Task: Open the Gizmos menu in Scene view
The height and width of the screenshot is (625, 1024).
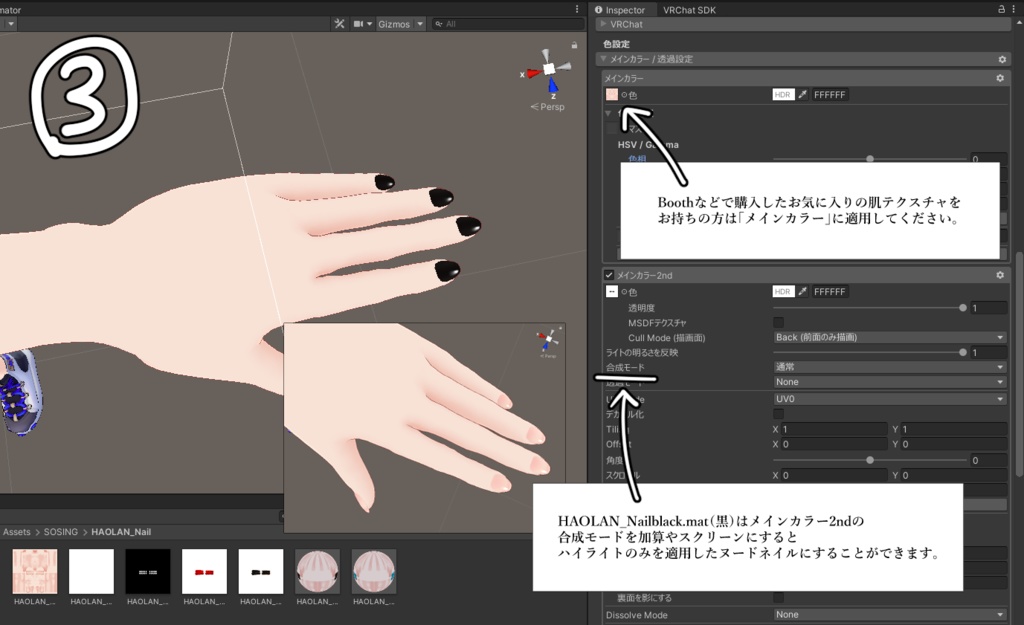Action: click(394, 23)
